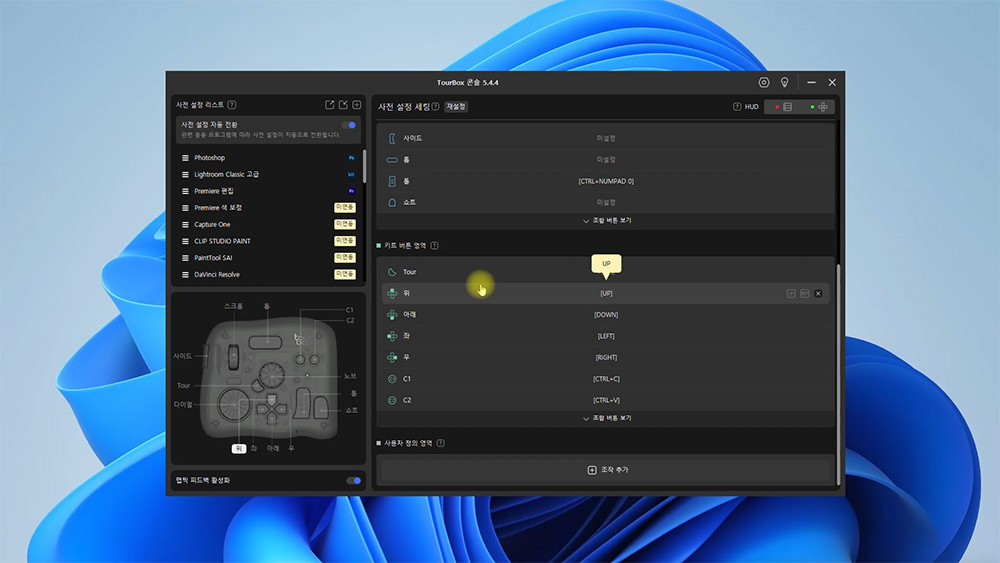
Task: Click the [UP] binding value in 위 row
Action: point(606,293)
